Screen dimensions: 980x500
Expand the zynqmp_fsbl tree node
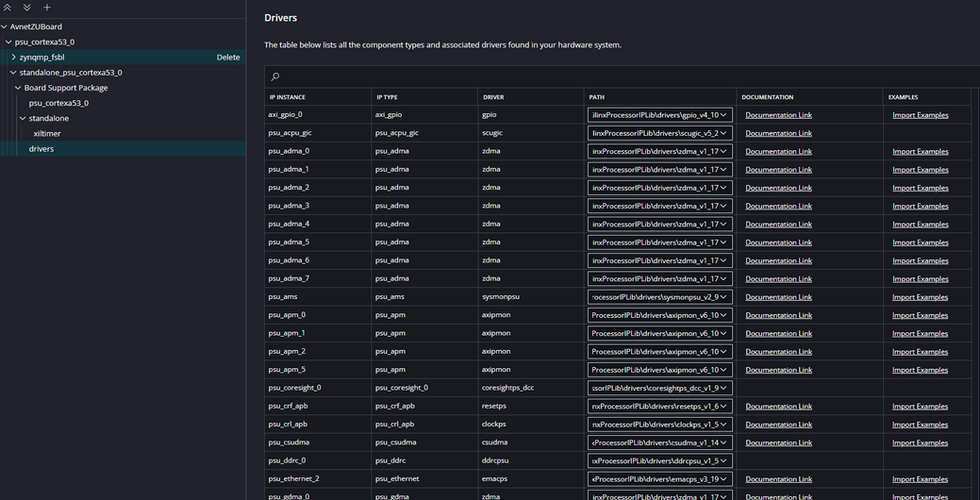[12, 57]
